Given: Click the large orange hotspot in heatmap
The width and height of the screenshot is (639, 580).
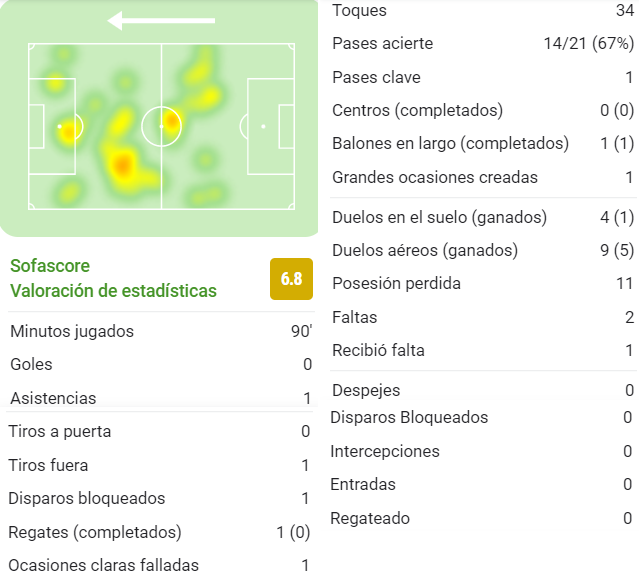Looking at the screenshot, I should [122, 165].
